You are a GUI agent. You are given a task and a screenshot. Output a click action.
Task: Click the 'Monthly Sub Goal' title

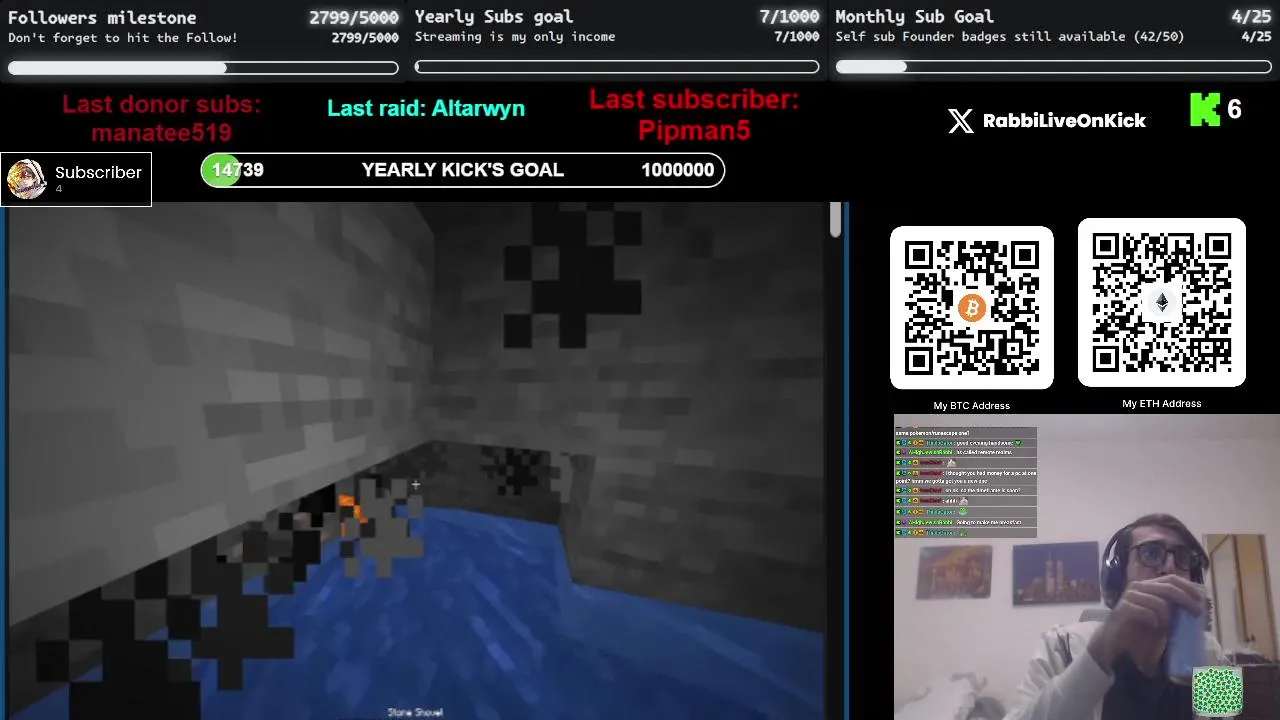pos(914,17)
